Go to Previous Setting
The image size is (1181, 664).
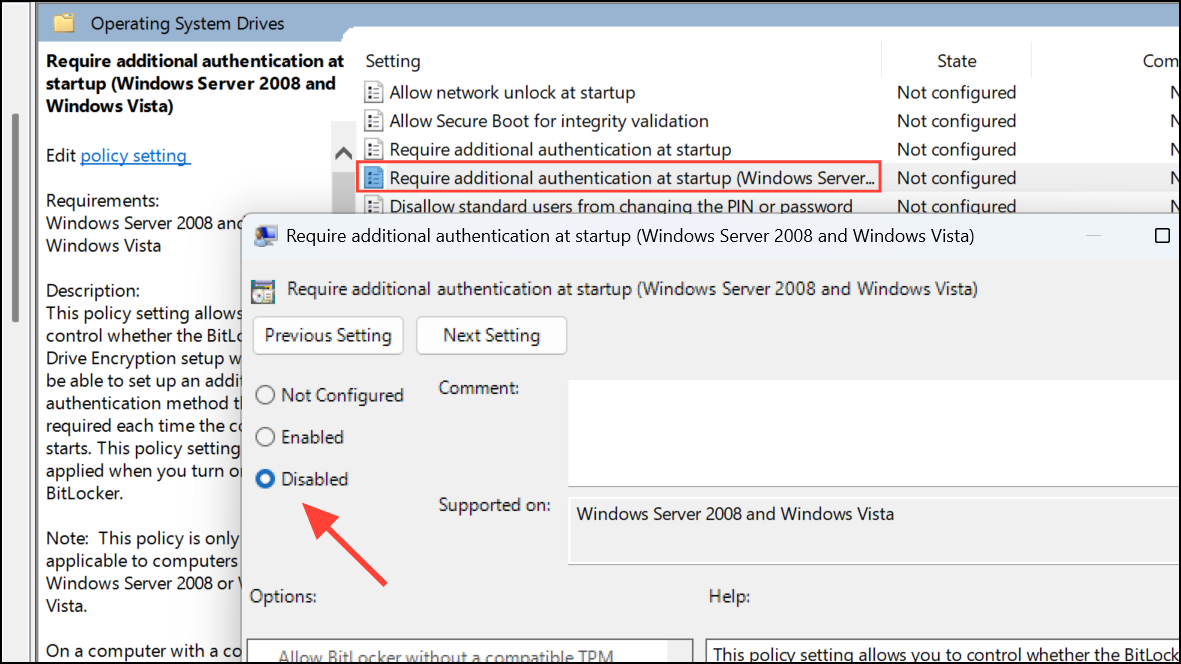[328, 336]
